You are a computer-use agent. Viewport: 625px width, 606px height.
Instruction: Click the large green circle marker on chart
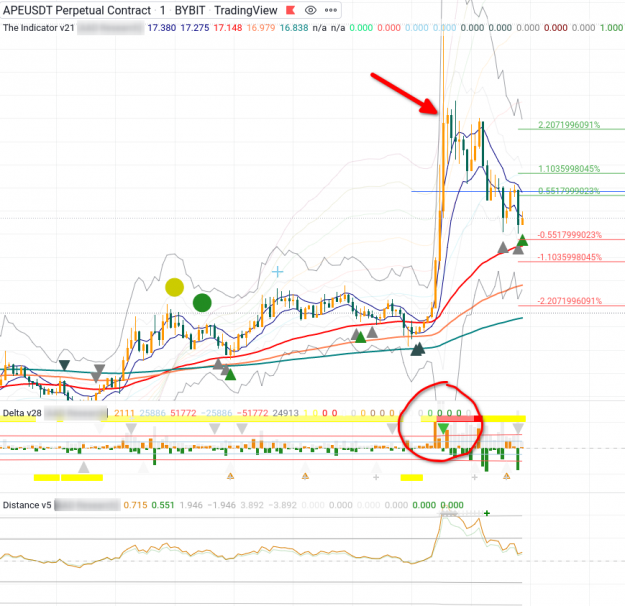202,303
